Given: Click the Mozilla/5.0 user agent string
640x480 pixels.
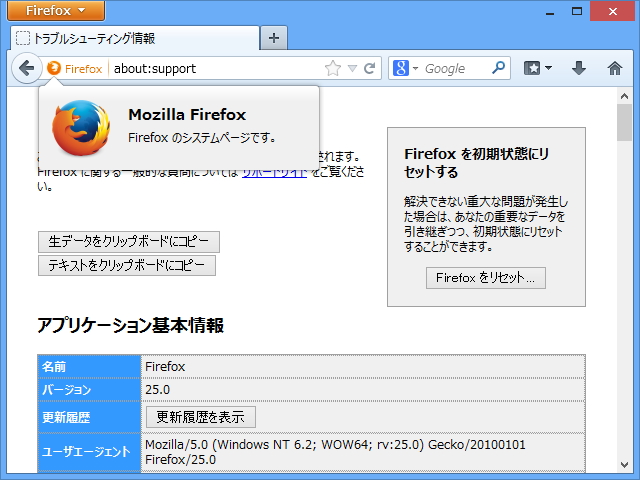Looking at the screenshot, I should pyautogui.click(x=335, y=452).
